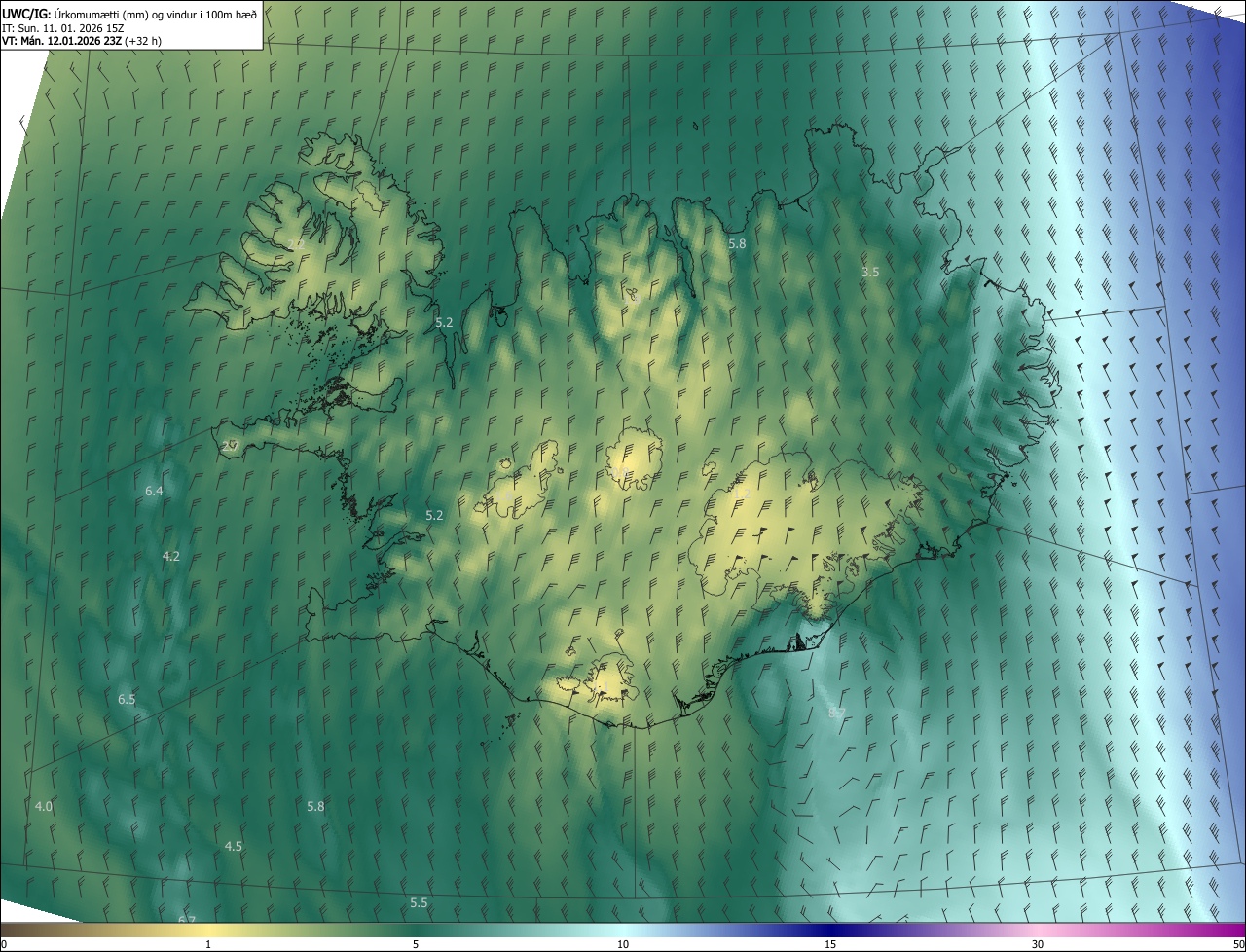Click the 4.0 value label on the map
The width and height of the screenshot is (1246, 952).
(x=44, y=807)
